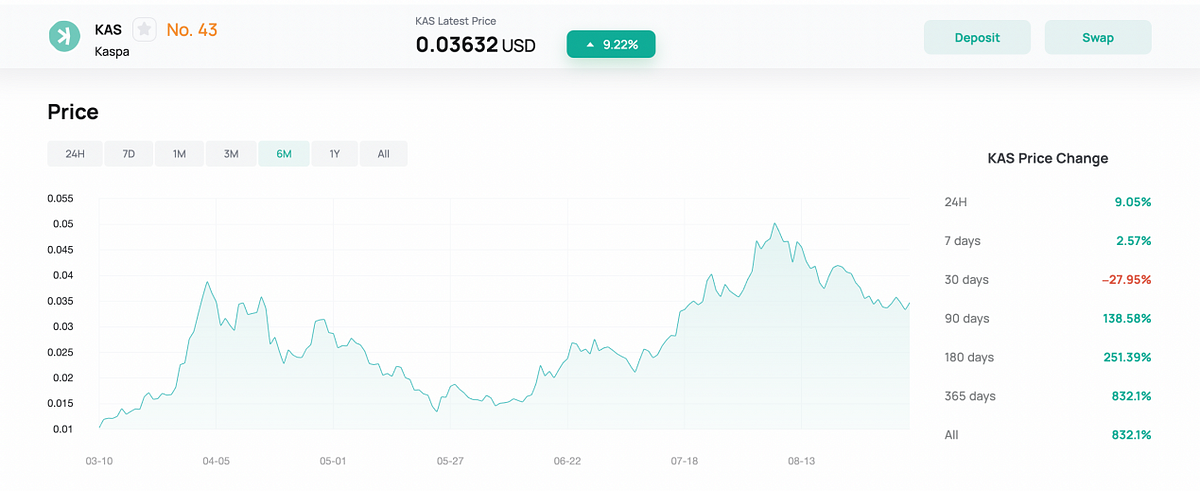Screen dimensions: 1200x491
Task: Click the 365 days 832.1% value
Action: coord(1131,396)
